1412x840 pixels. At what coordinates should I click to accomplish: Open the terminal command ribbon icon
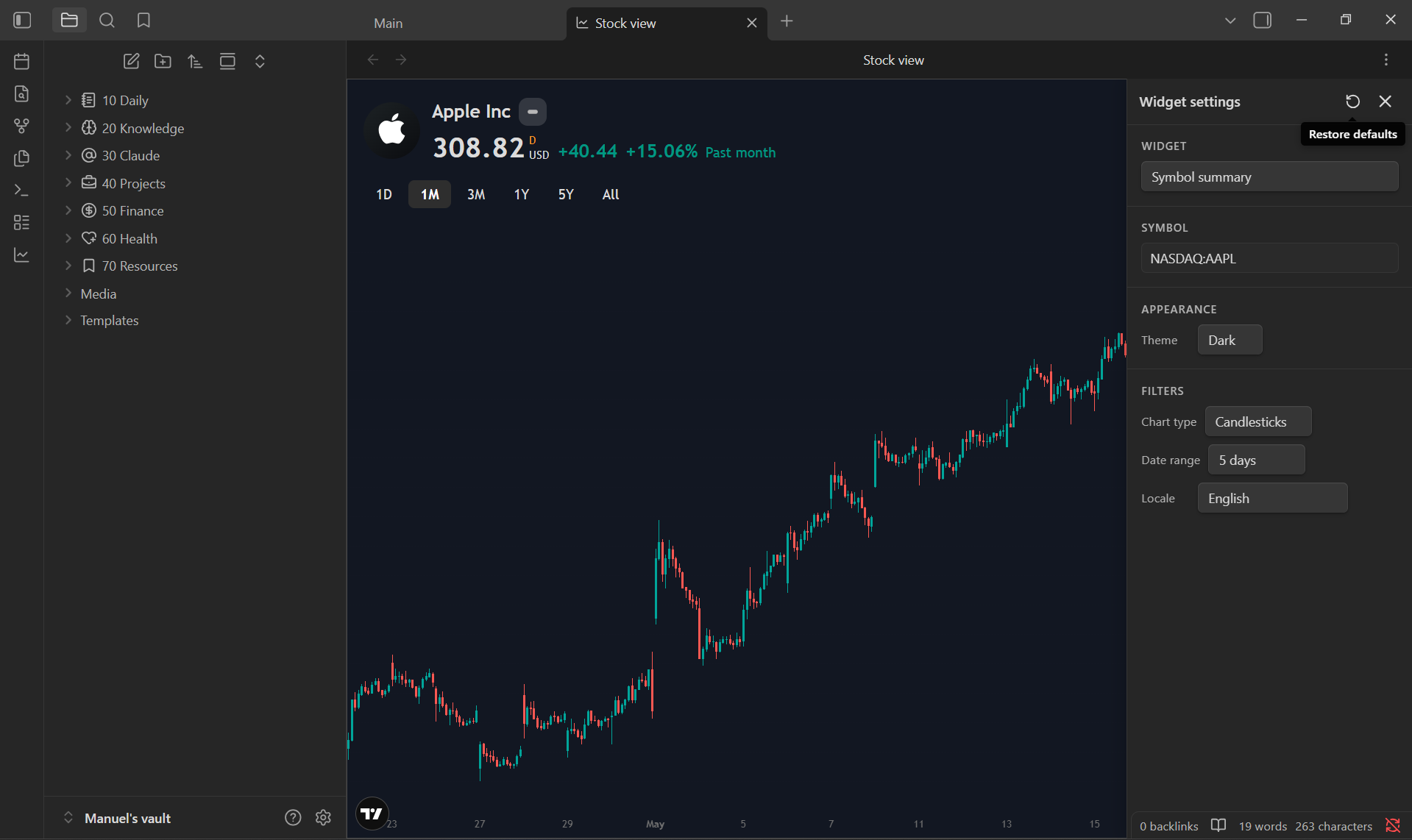point(22,191)
